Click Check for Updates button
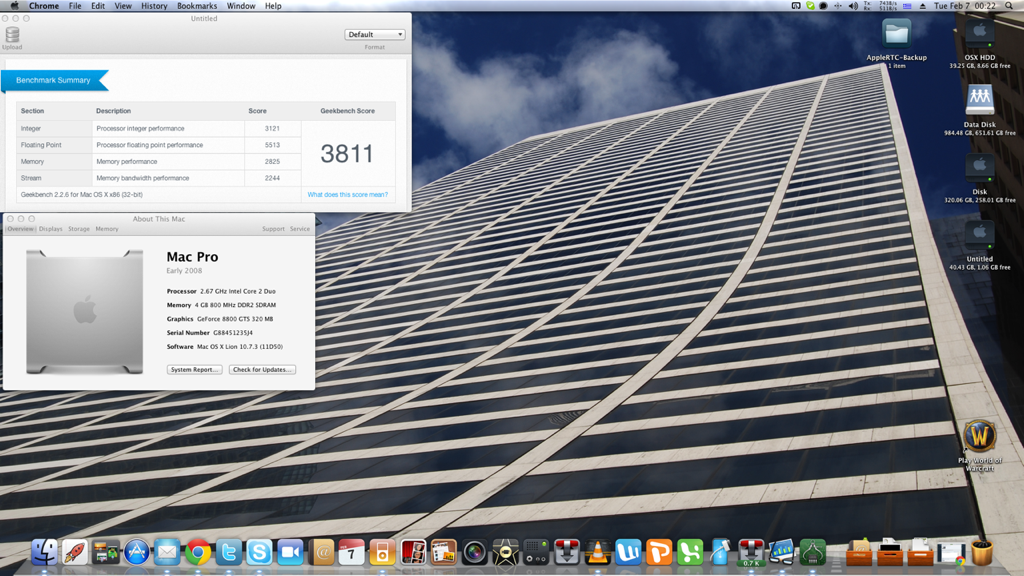The image size is (1024, 576). (x=262, y=370)
